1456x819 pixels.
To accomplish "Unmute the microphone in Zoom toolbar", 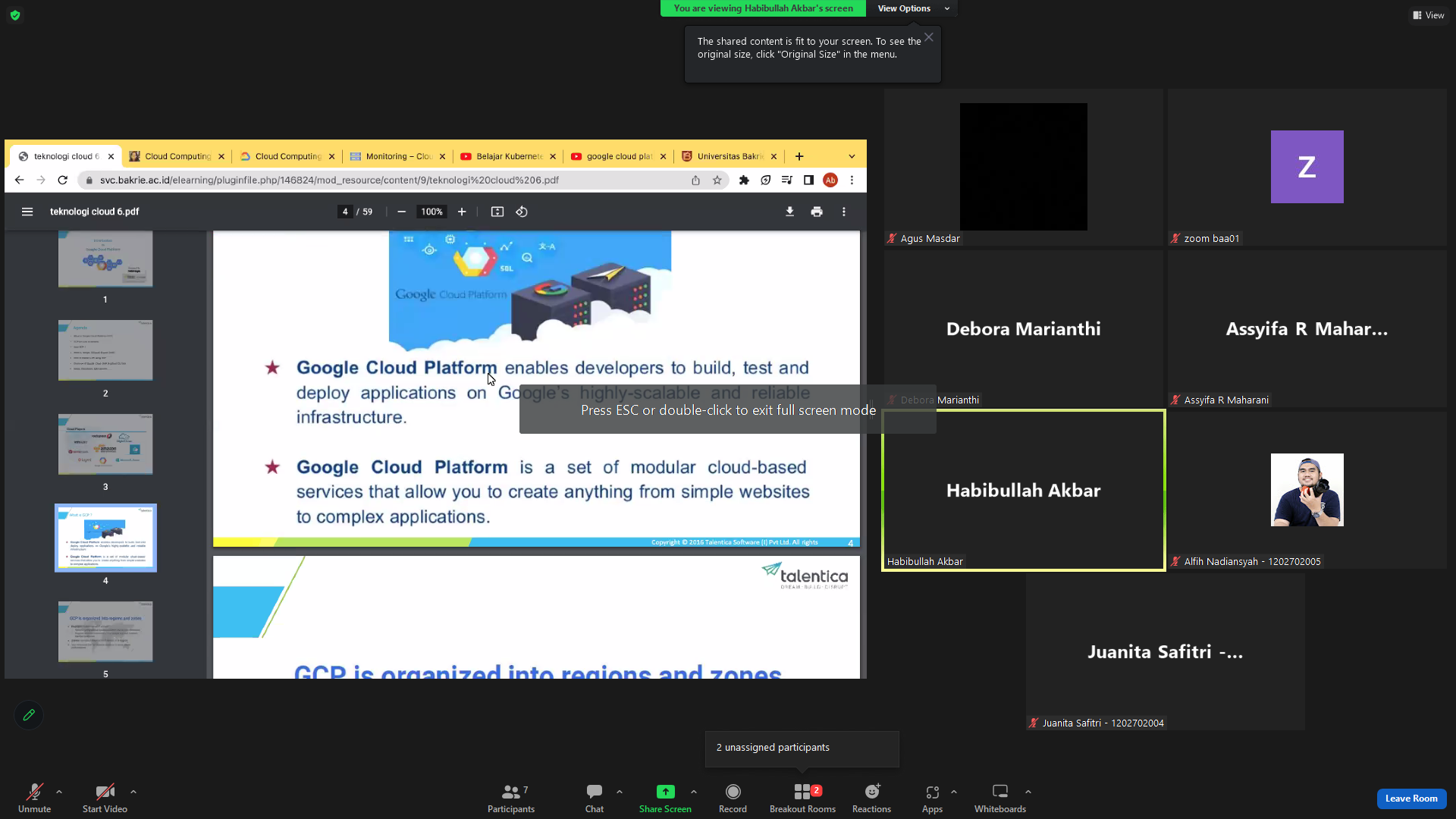I will tap(34, 798).
